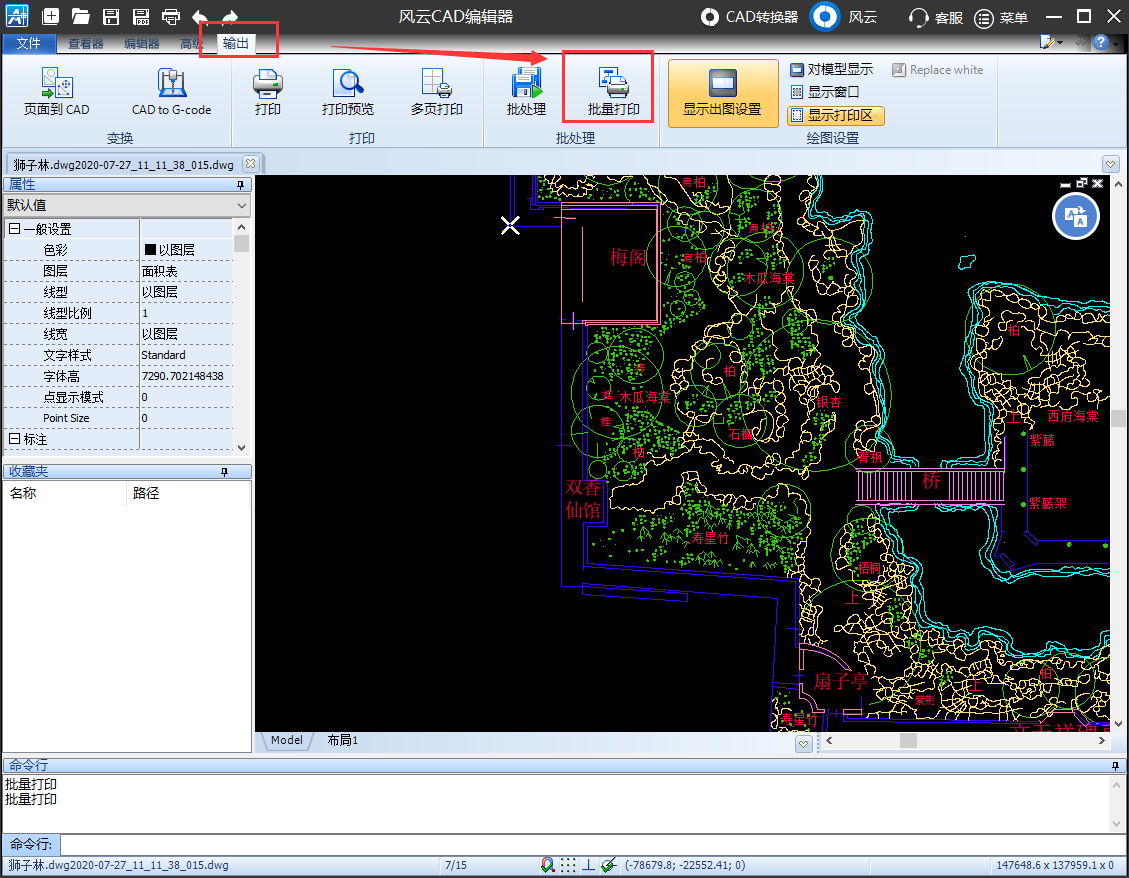Click the floating translate icon on canvas
1129x878 pixels.
point(1076,216)
